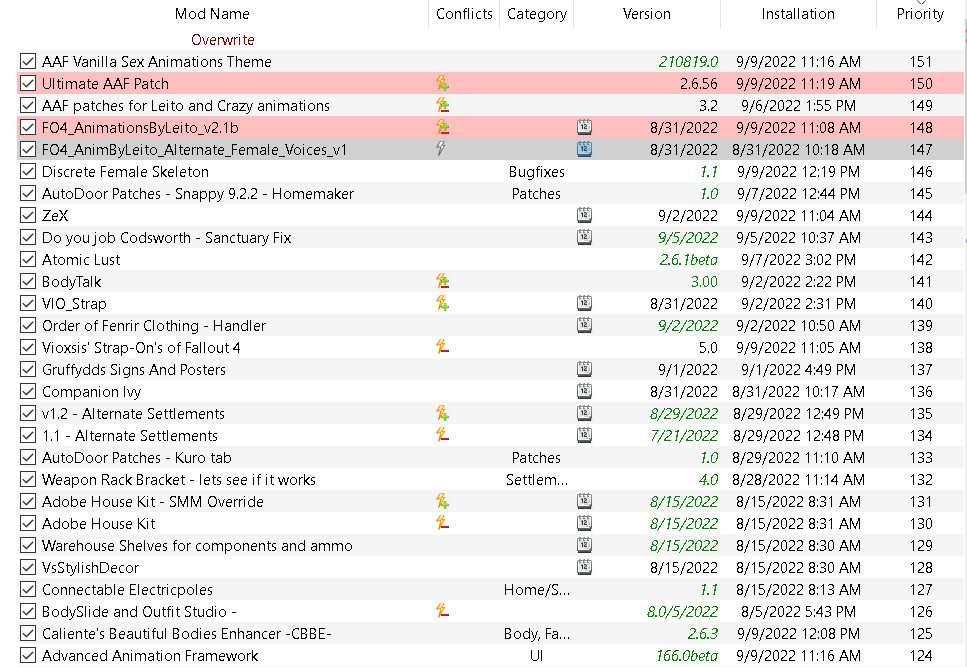Click version 5.0 for Vioxsis' Strap-On's
Screen dimensions: 967x667
[x=708, y=348]
